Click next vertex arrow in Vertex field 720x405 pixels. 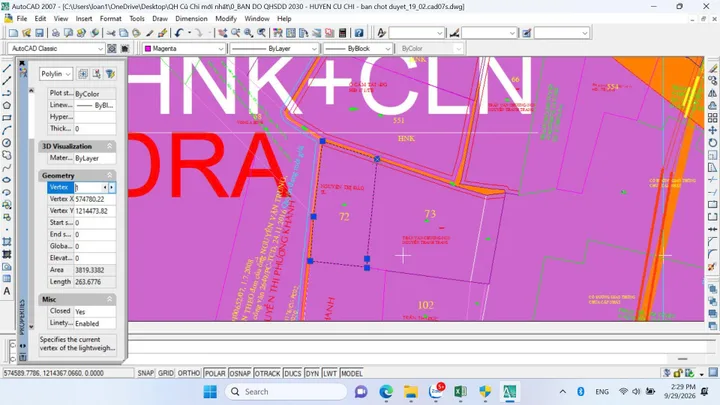tap(112, 187)
